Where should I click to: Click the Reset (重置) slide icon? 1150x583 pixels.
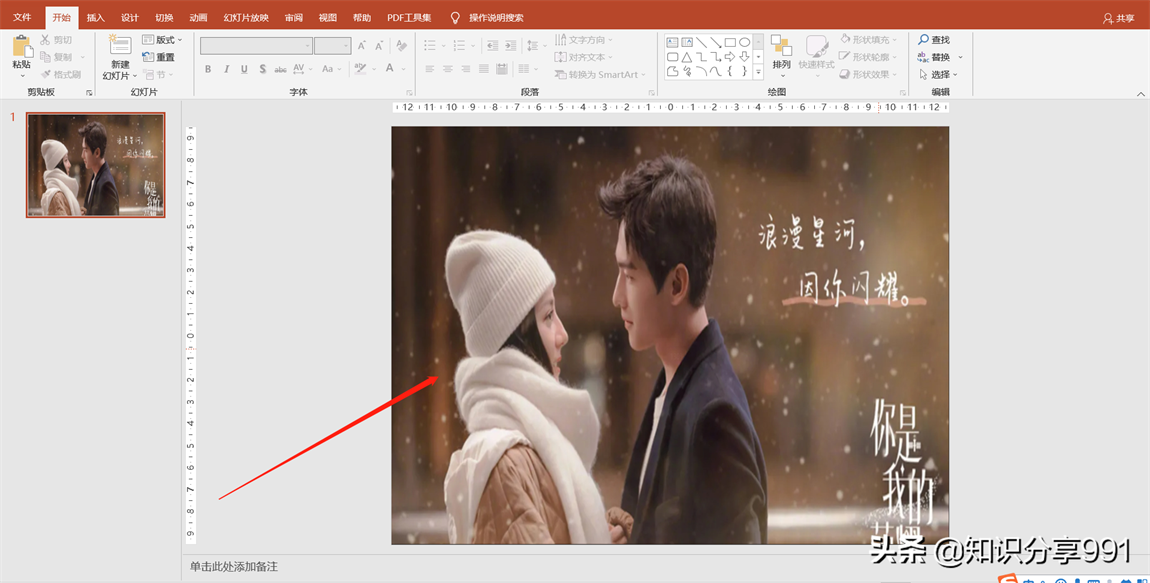tap(158, 58)
